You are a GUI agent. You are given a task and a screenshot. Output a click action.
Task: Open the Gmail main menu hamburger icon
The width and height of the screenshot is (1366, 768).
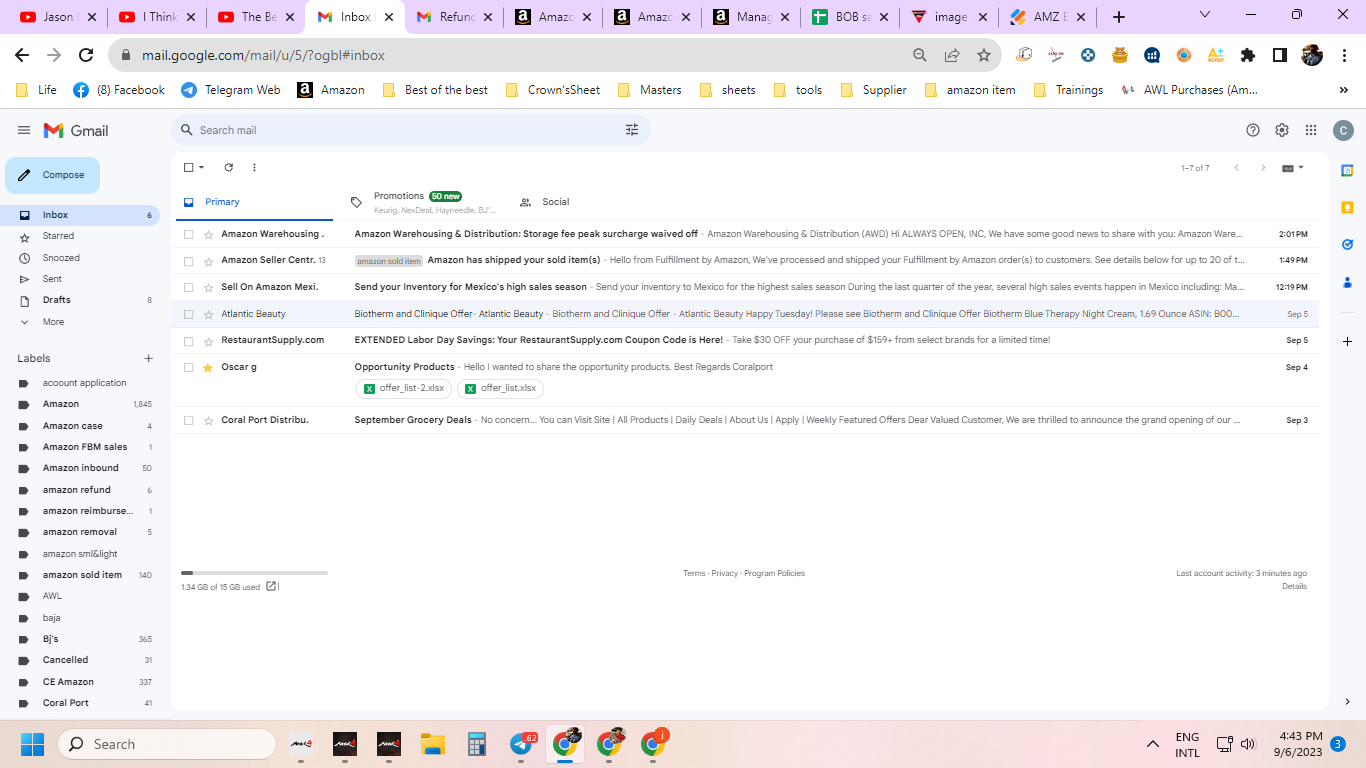(24, 130)
